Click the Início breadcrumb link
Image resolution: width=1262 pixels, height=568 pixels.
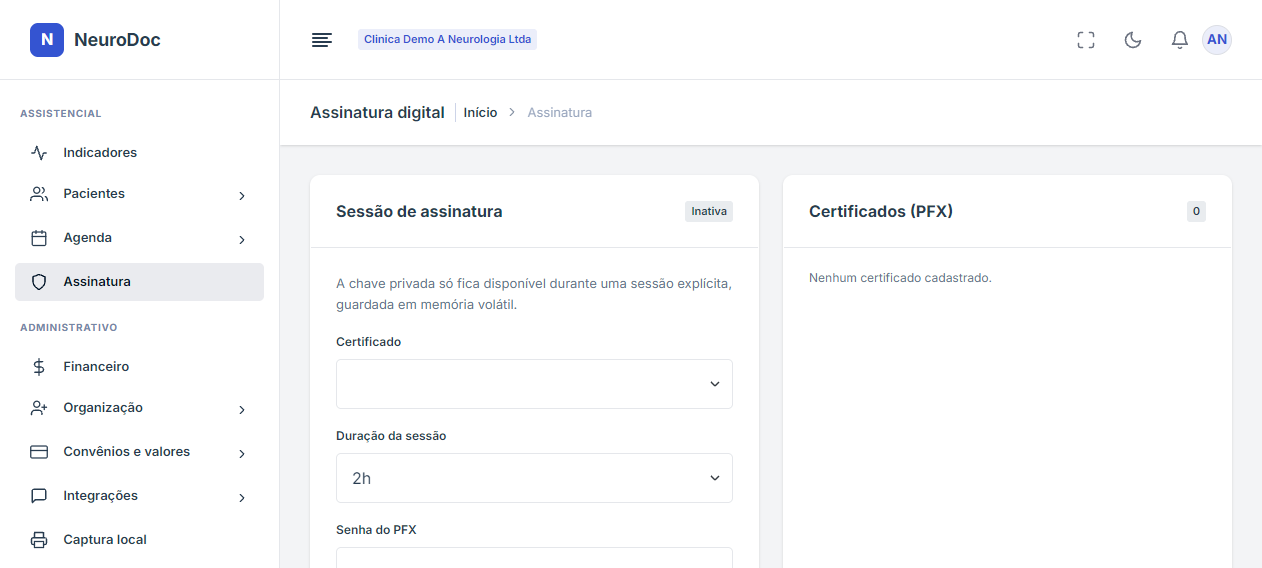coord(480,113)
